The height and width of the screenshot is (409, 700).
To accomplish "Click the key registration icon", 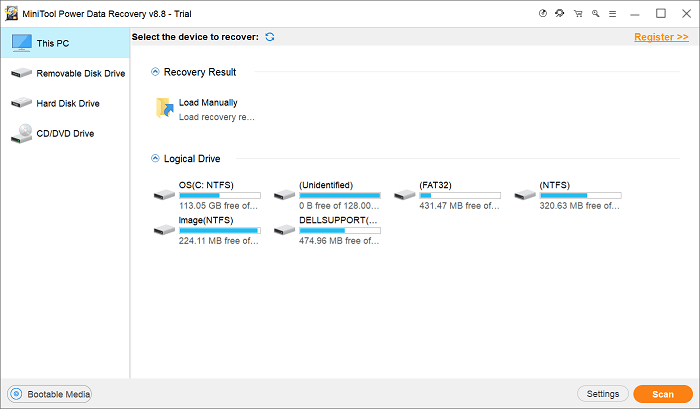I will pyautogui.click(x=596, y=14).
